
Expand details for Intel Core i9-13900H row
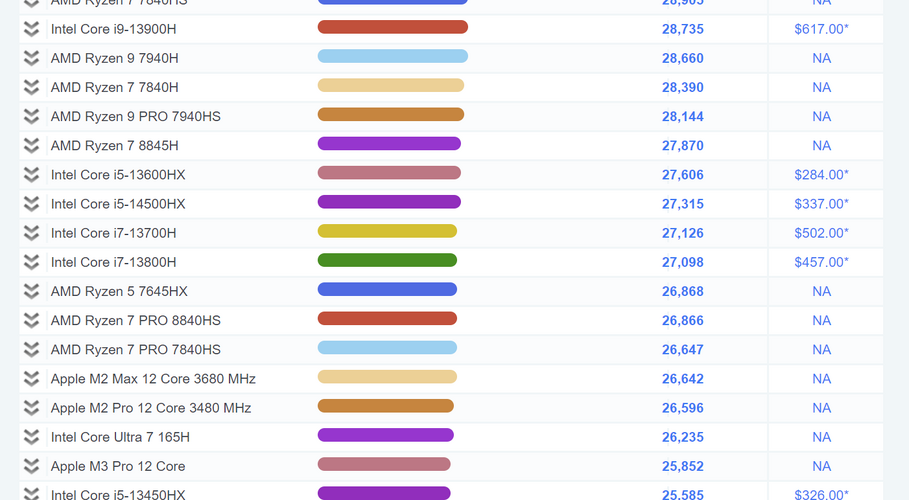[31, 29]
